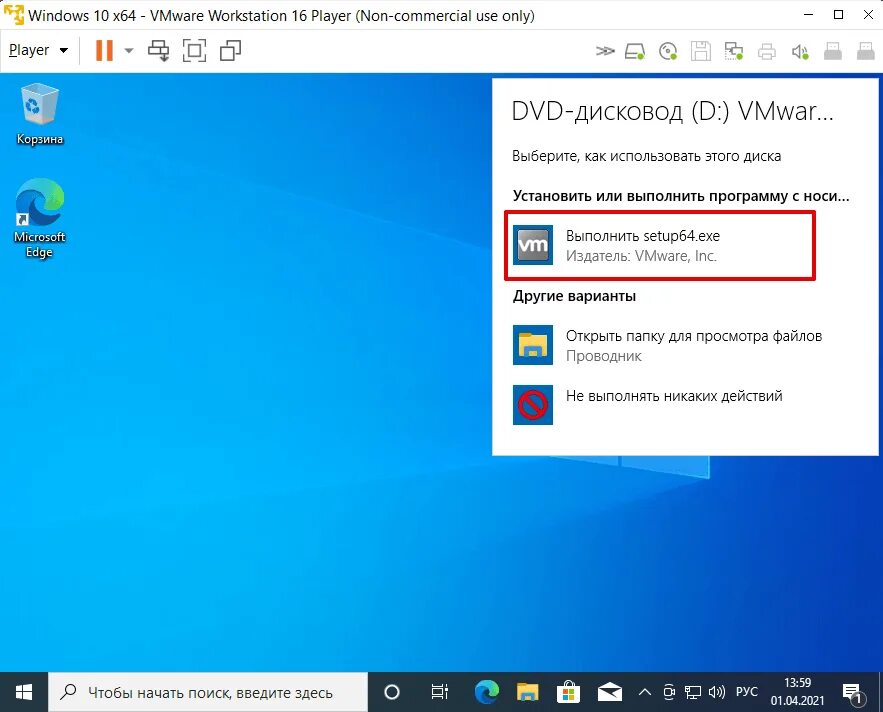Click the printer device icon
This screenshot has height=712, width=883.
click(x=766, y=51)
